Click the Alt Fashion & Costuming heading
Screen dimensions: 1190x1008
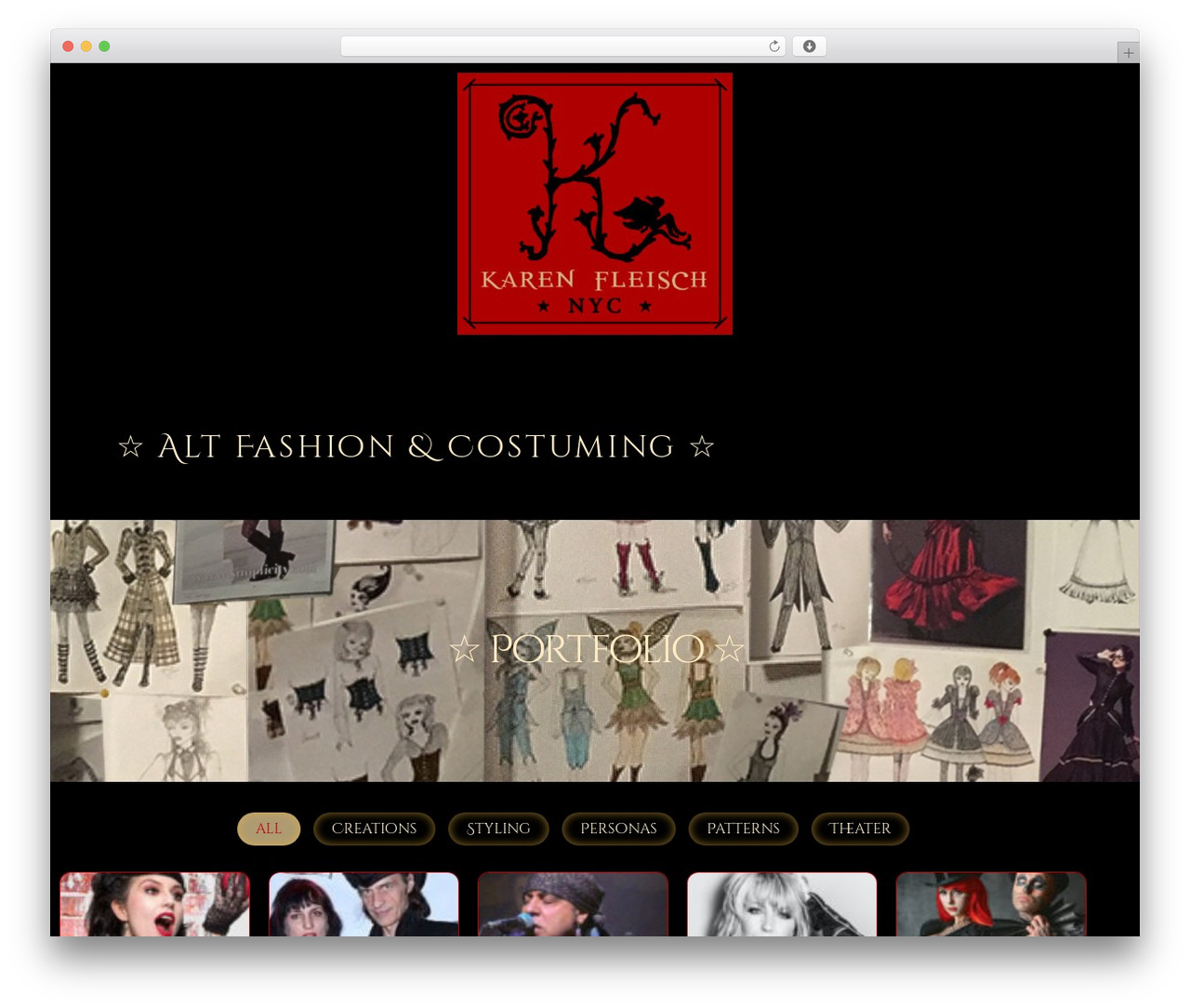tap(416, 447)
